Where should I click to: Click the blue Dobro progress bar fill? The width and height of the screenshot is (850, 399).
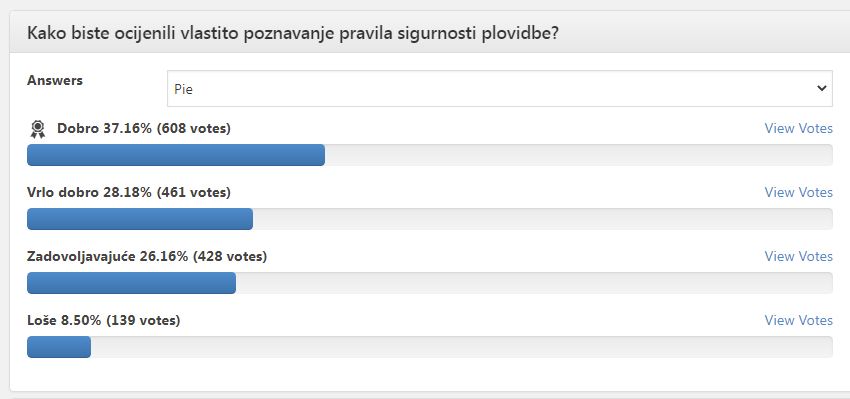[x=176, y=155]
